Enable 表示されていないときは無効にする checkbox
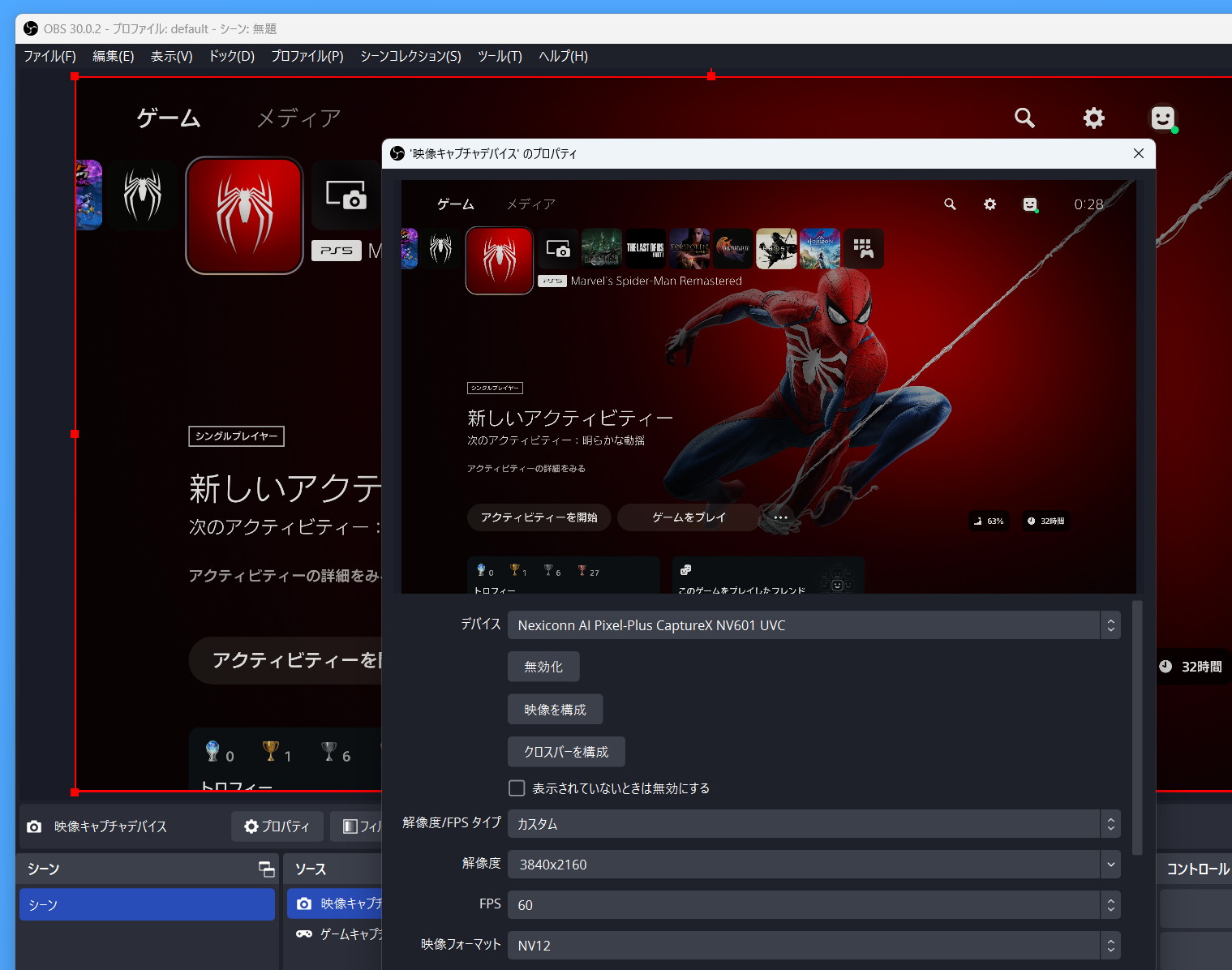 point(517,788)
